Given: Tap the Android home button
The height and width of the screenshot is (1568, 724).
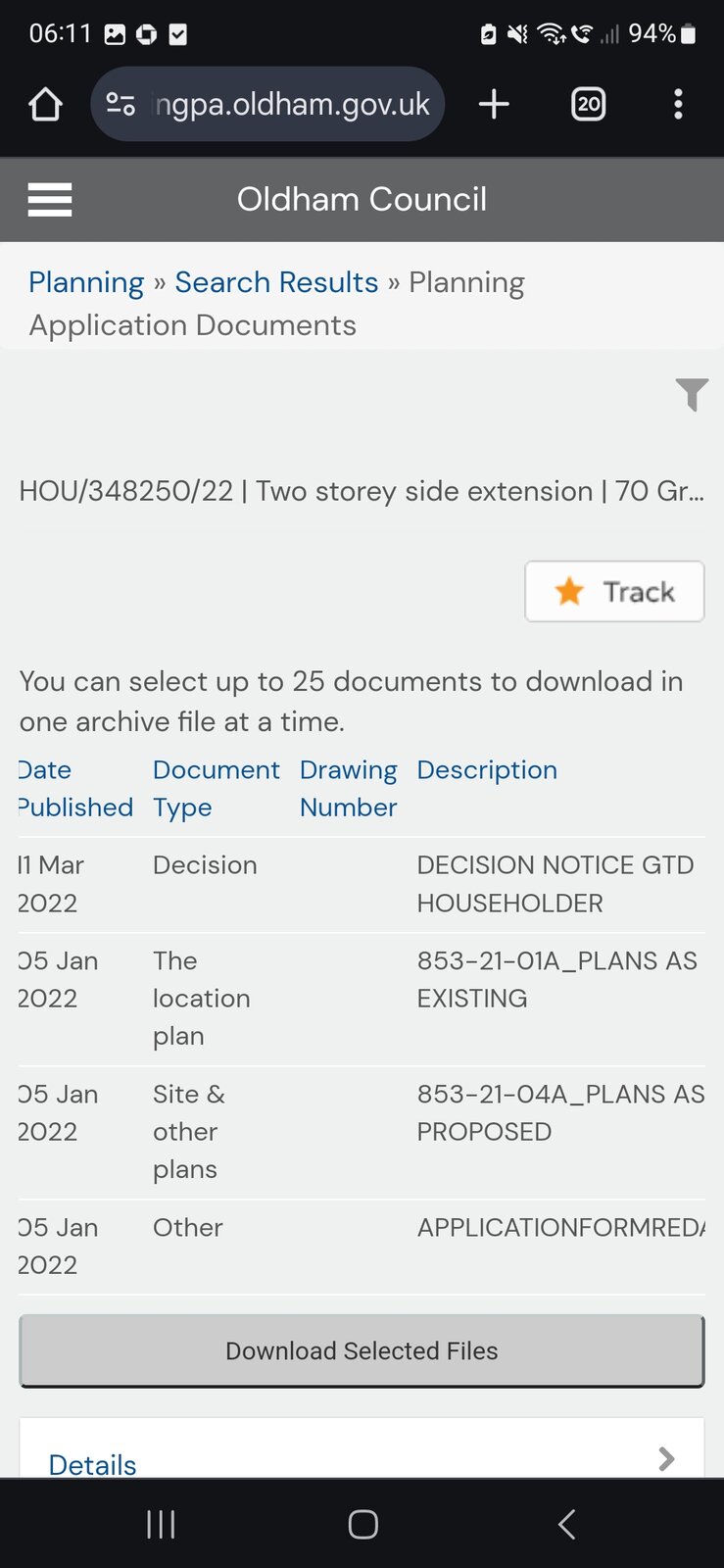Looking at the screenshot, I should (362, 1524).
